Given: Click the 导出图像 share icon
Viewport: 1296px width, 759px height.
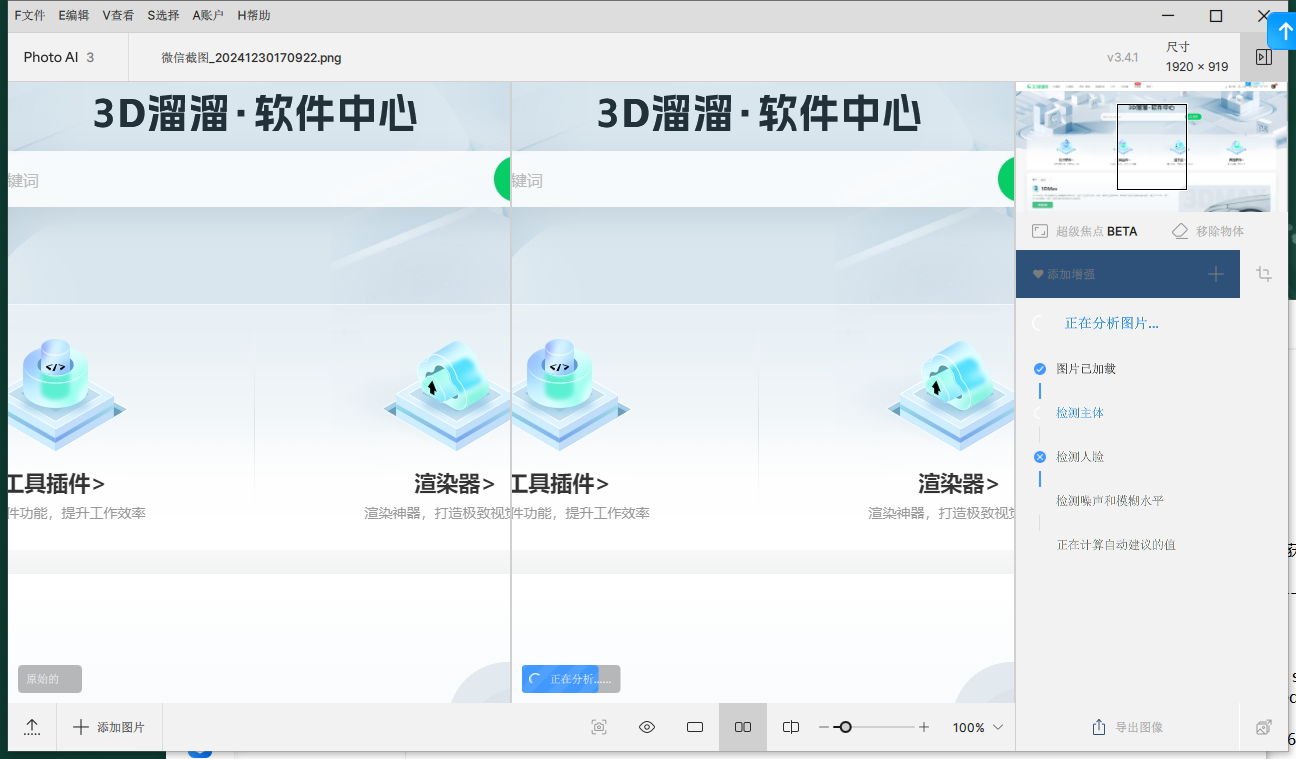Looking at the screenshot, I should click(1099, 727).
